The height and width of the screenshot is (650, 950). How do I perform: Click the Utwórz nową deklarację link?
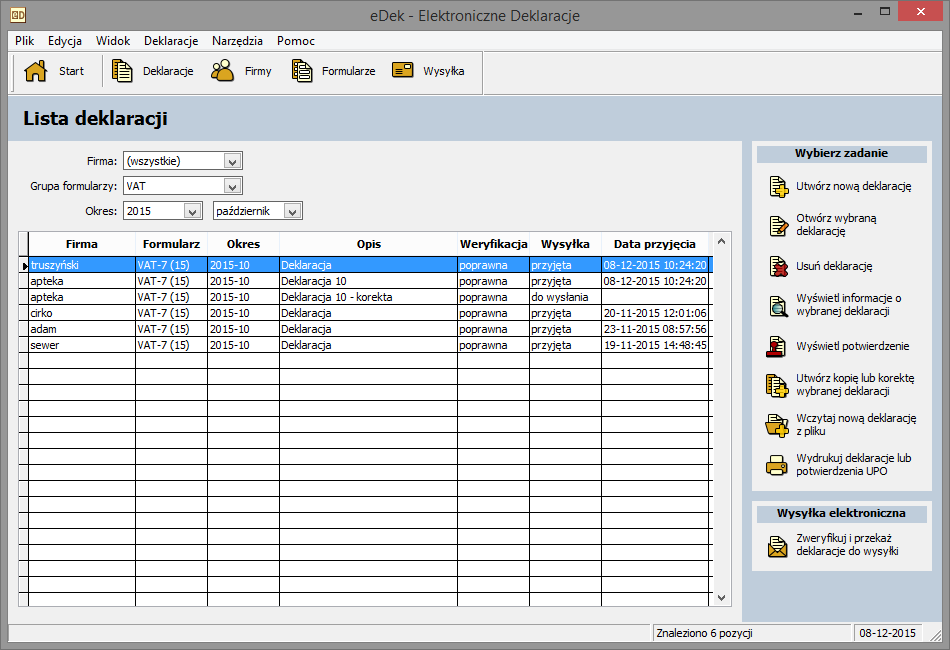(854, 187)
